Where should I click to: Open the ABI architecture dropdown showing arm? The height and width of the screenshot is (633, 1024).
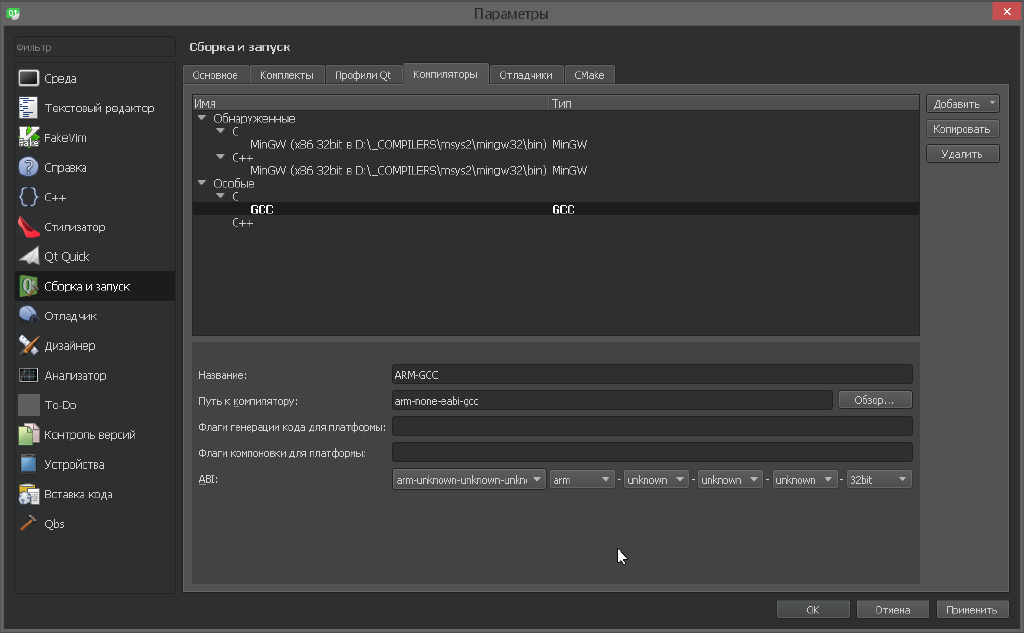tap(582, 480)
